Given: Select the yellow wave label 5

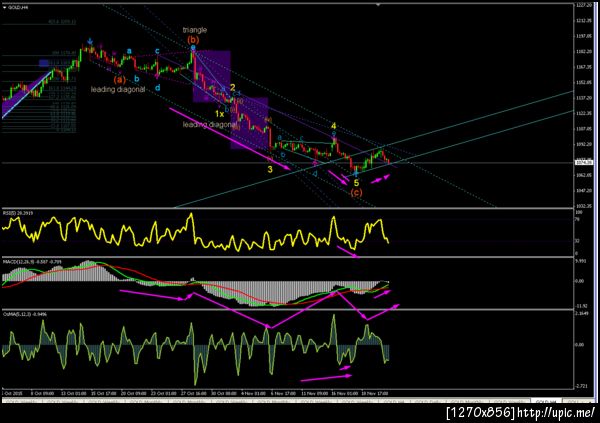Looking at the screenshot, I should click(356, 183).
